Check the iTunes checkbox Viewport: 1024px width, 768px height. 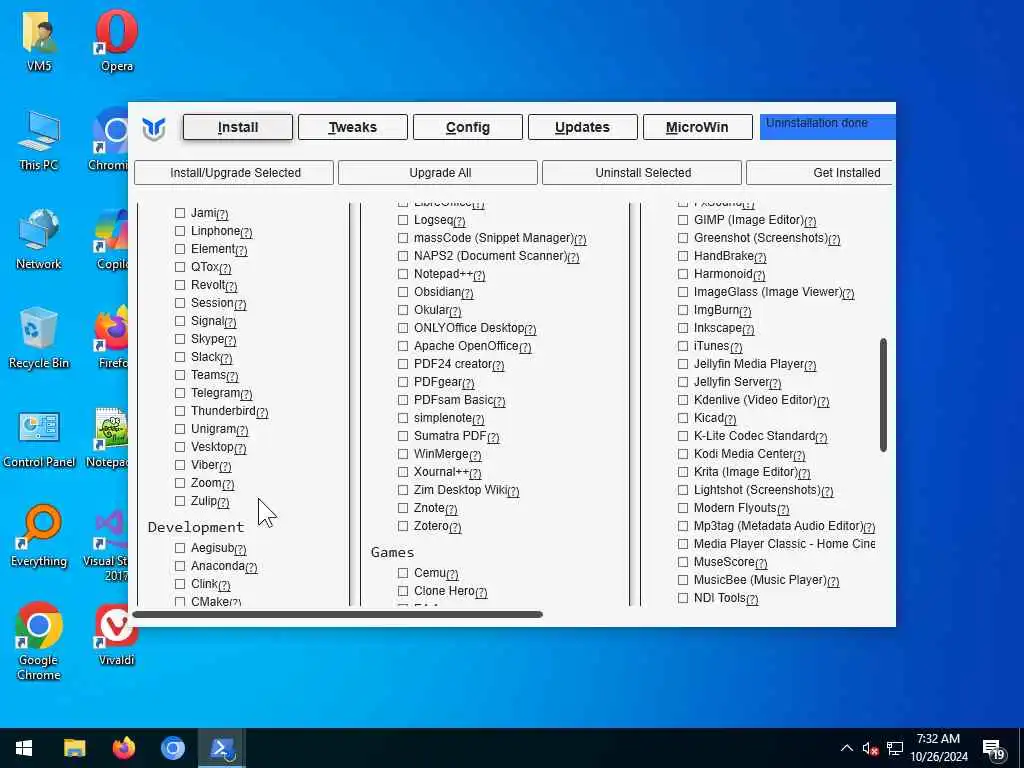[x=682, y=346]
